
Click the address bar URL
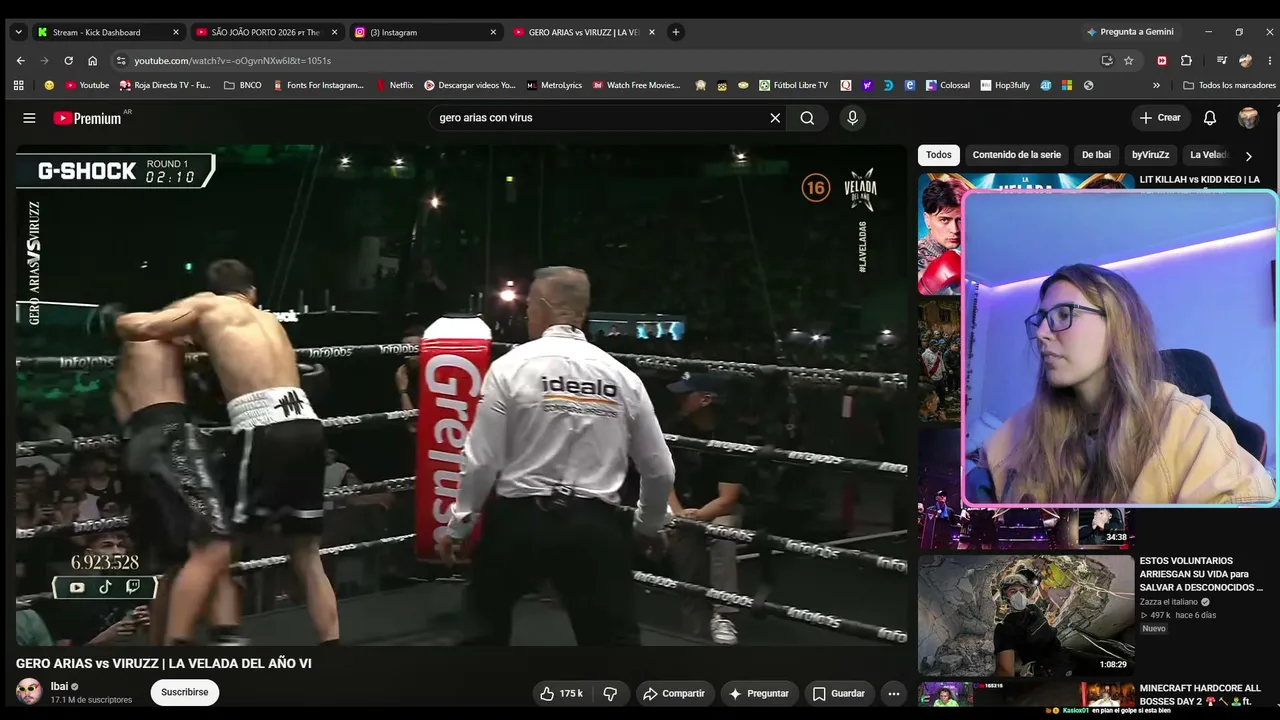(x=233, y=60)
